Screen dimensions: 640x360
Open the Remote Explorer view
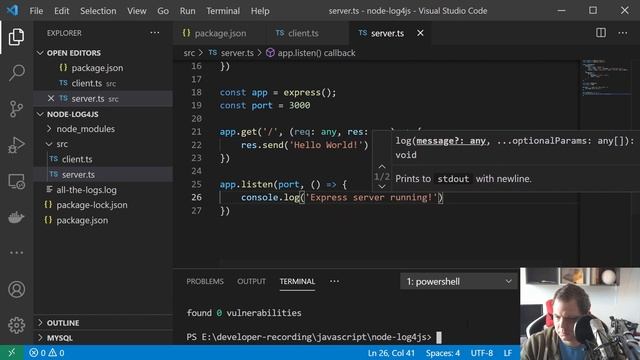tap(16, 181)
